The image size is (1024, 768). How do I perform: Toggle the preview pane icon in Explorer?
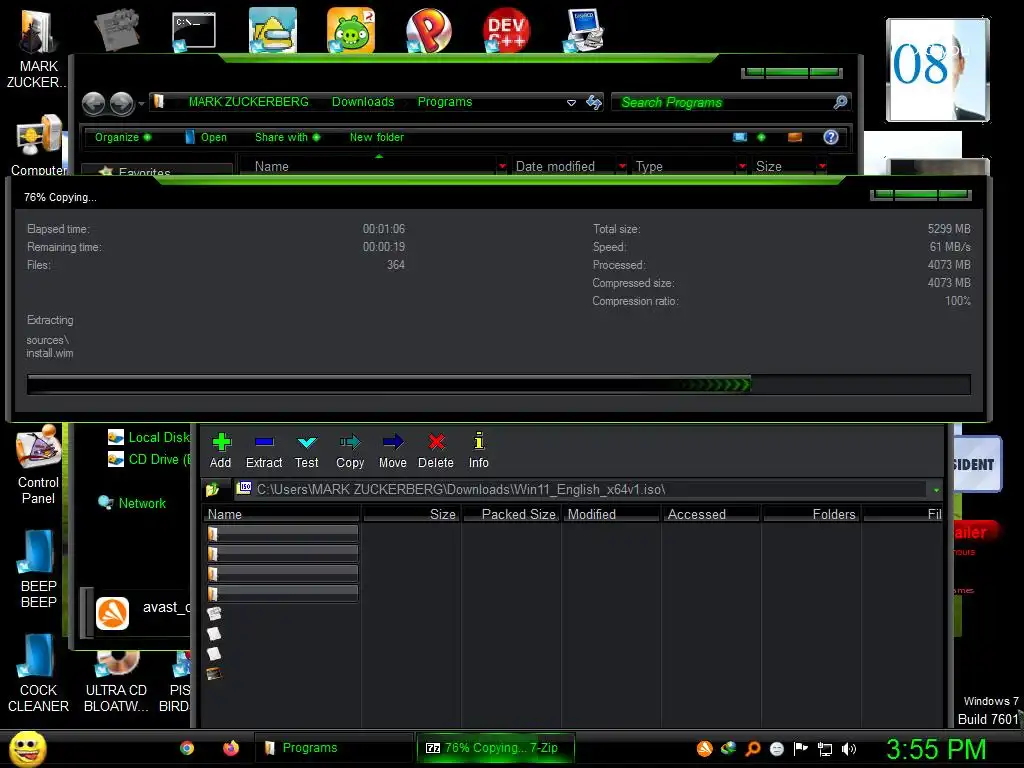tap(795, 137)
